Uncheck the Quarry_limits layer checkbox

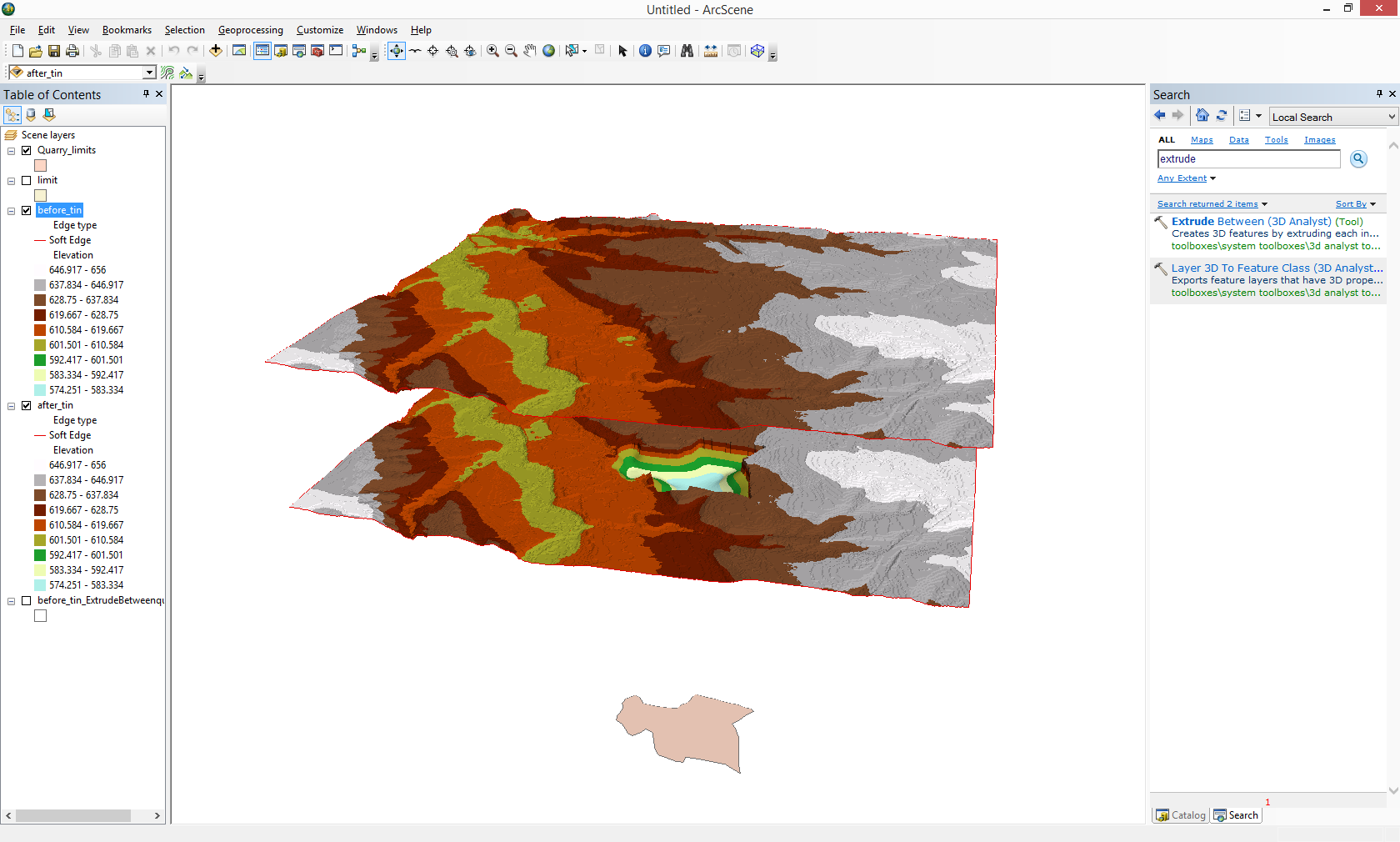click(x=27, y=150)
